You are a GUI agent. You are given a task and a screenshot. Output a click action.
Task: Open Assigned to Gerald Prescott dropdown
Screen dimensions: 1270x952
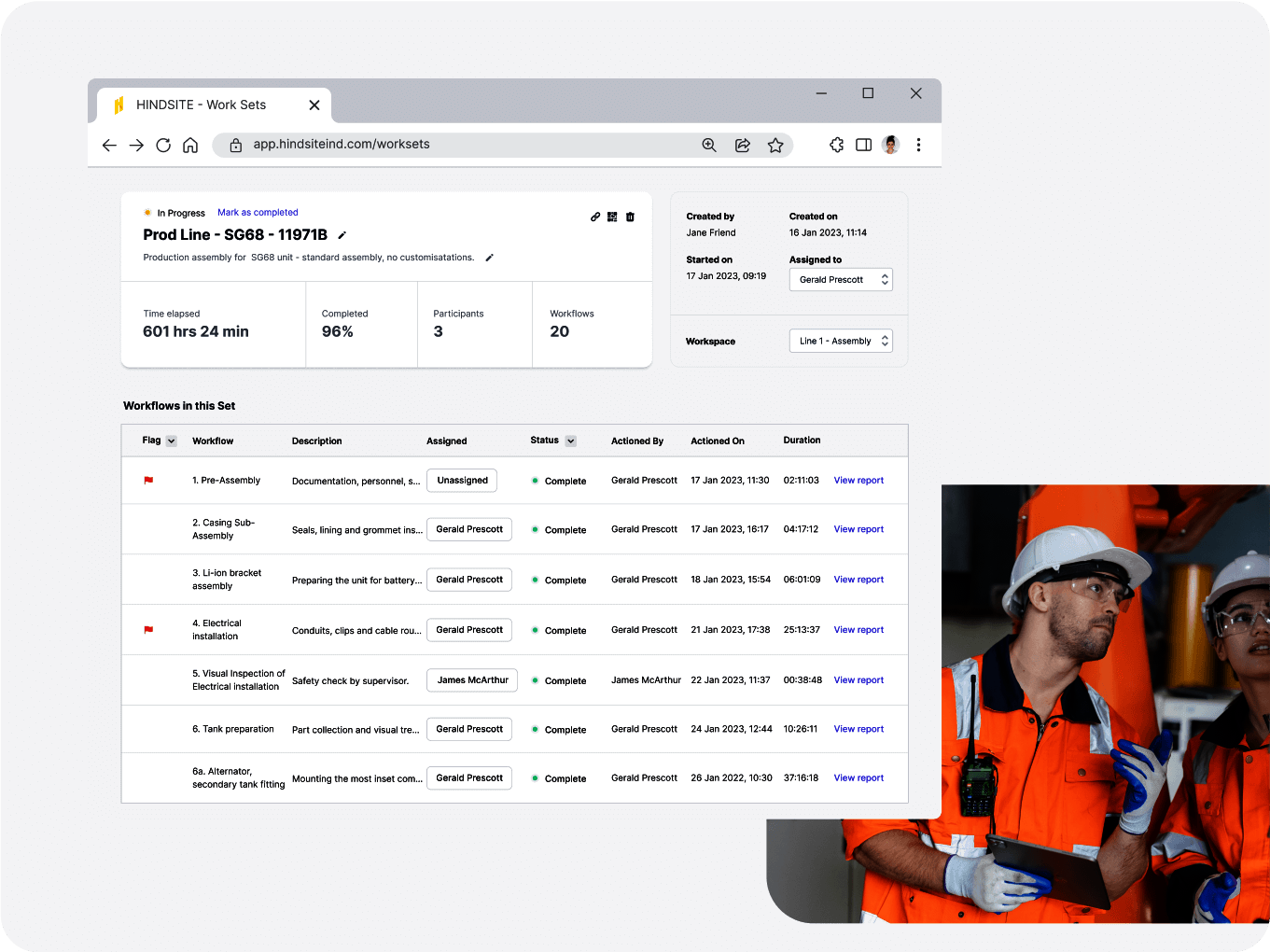click(x=841, y=280)
